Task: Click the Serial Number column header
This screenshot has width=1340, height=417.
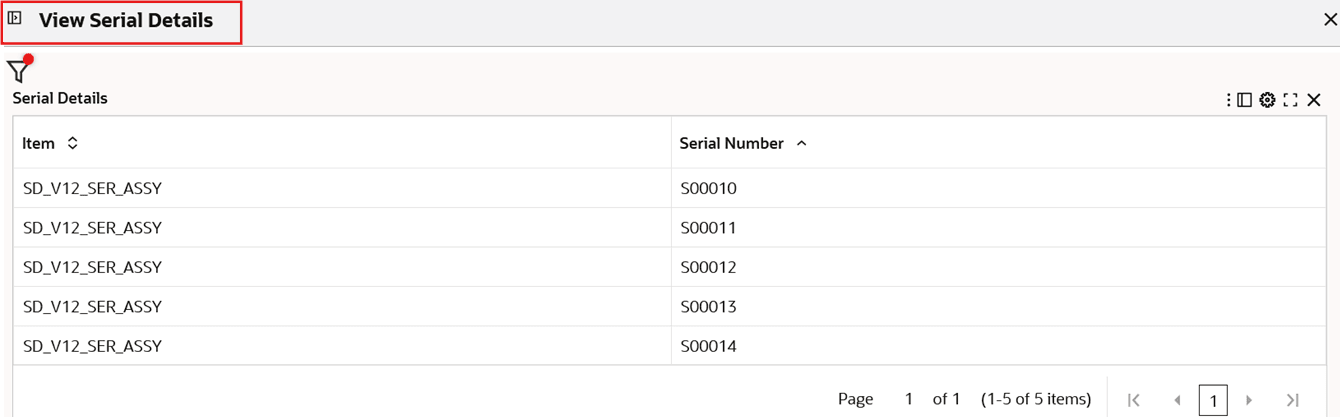Action: (998, 143)
